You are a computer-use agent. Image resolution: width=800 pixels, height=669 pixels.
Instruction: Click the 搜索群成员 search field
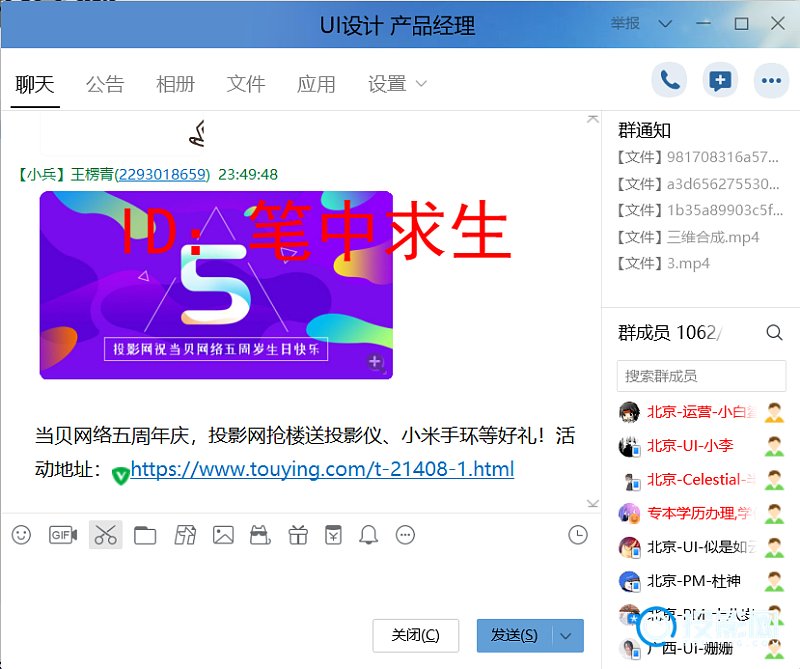pos(702,376)
